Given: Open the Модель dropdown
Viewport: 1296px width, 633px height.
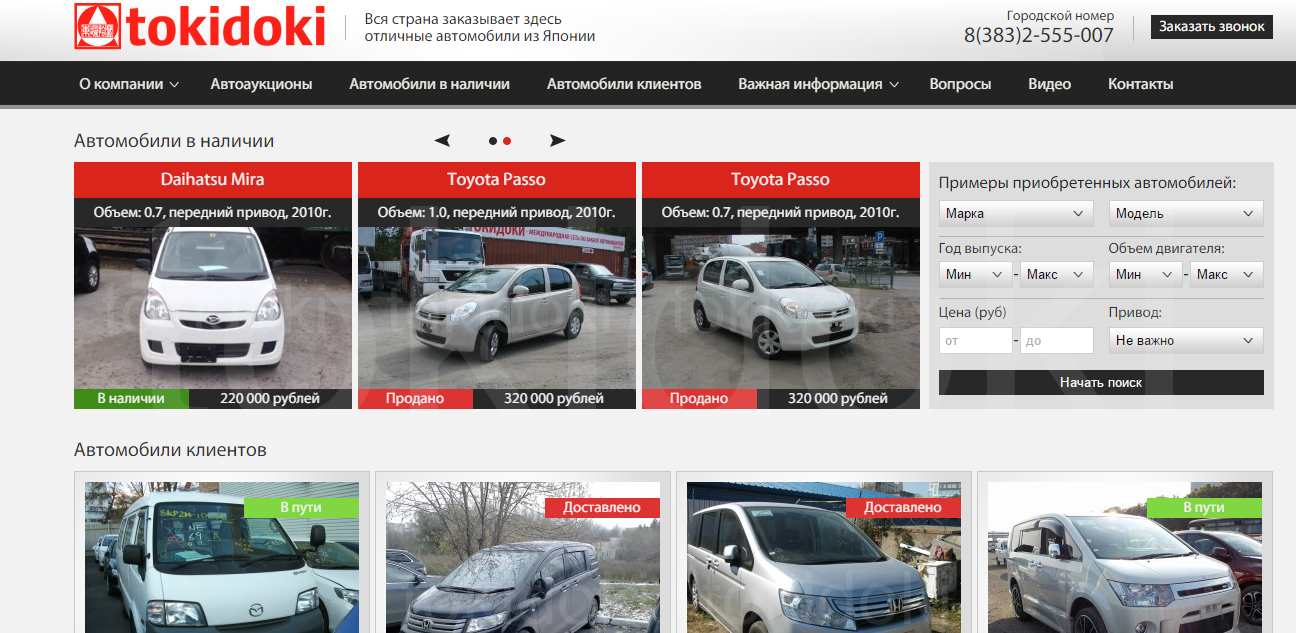Looking at the screenshot, I should [x=1186, y=213].
